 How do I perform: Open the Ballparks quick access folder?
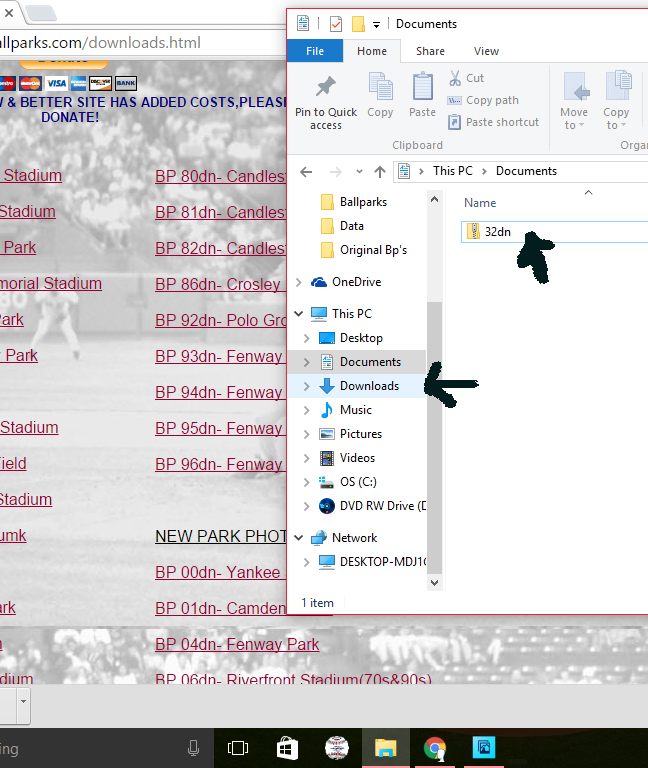coord(363,202)
